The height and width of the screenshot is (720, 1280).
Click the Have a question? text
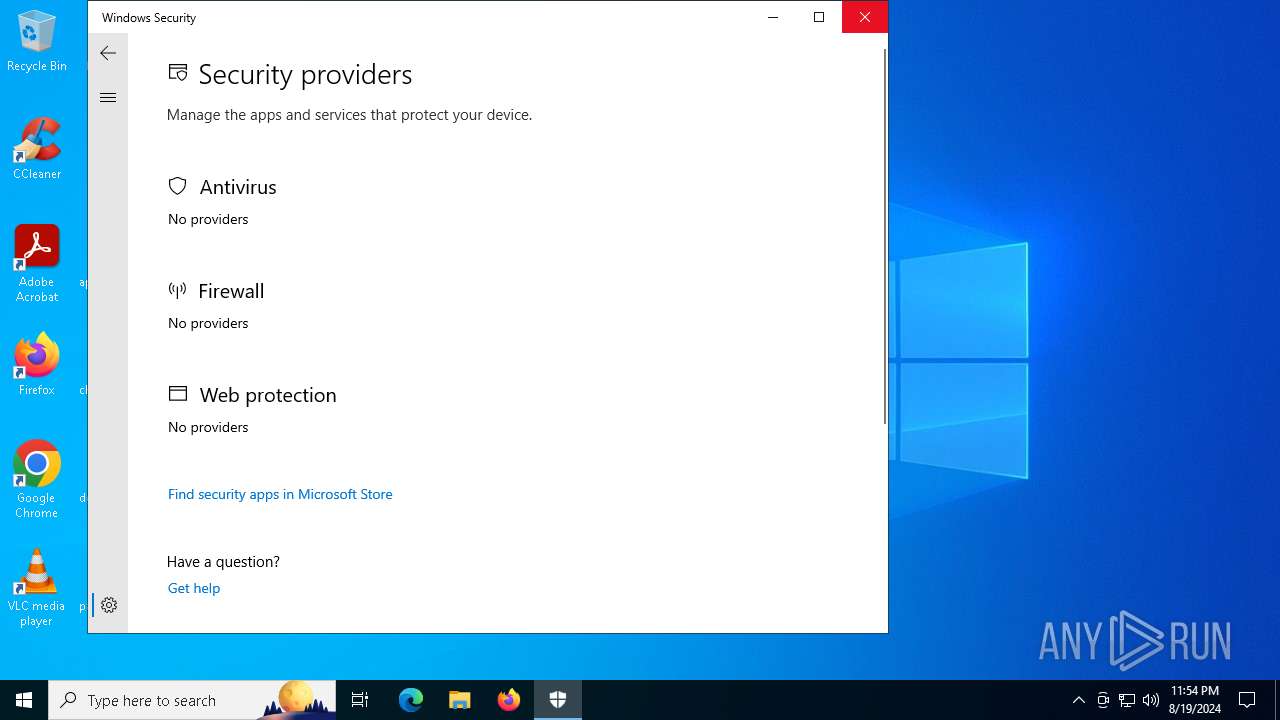point(223,562)
